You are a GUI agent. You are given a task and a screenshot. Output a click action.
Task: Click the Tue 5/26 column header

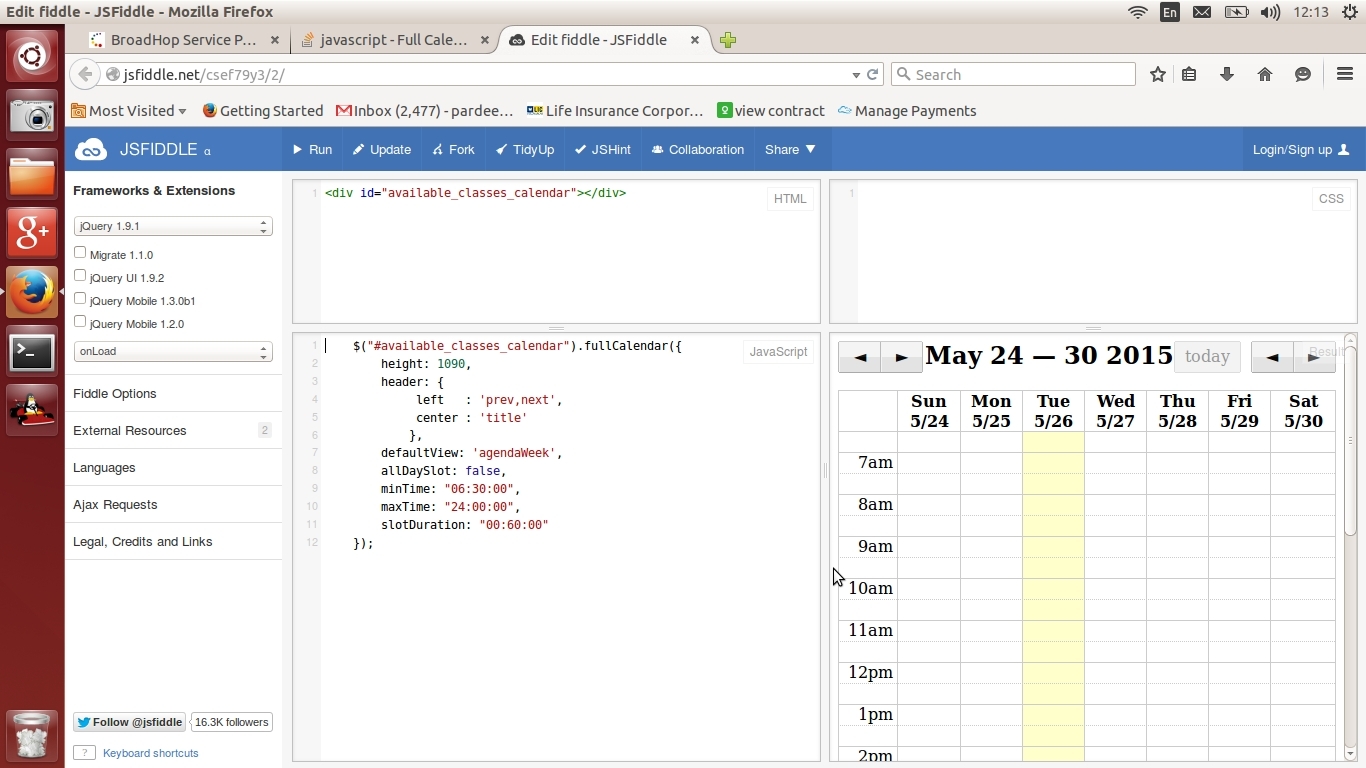click(x=1053, y=411)
